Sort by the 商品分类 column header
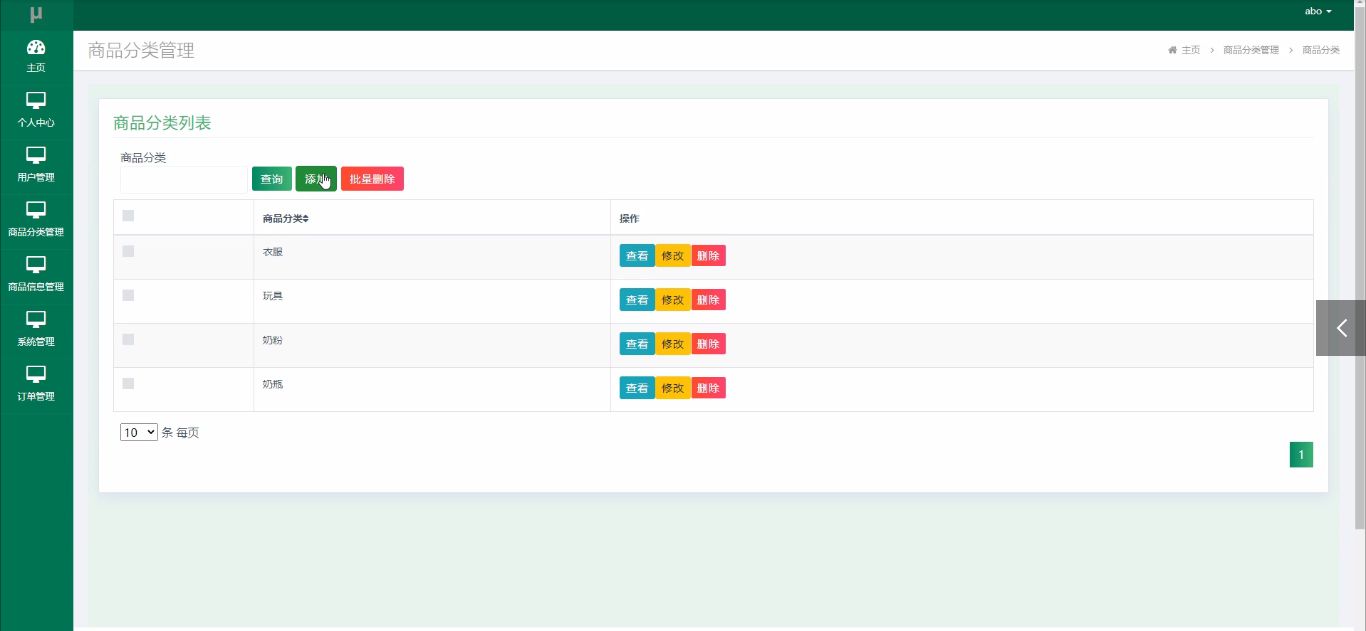The image size is (1366, 631). (x=286, y=218)
